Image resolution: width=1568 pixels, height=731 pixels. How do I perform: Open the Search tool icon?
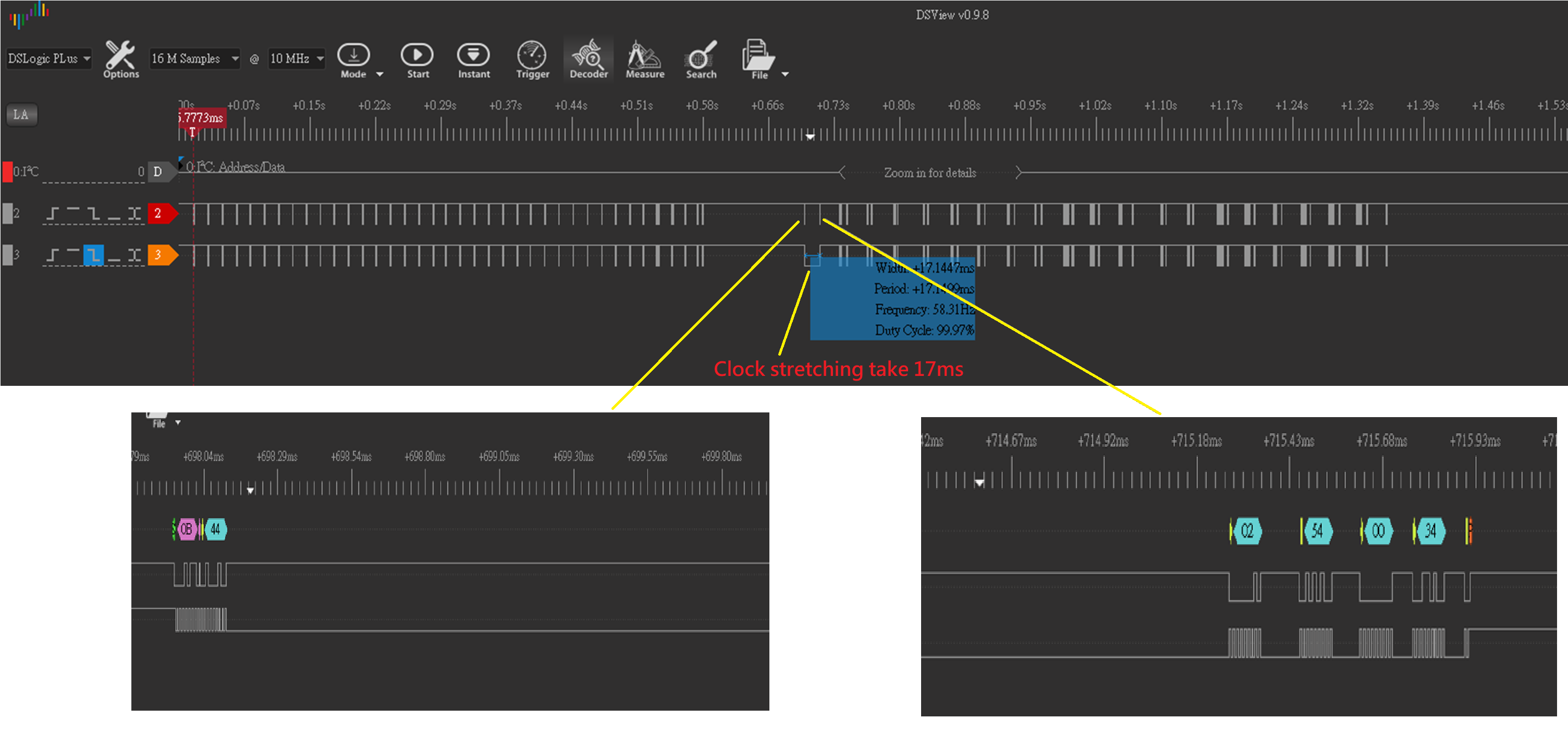coord(701,55)
